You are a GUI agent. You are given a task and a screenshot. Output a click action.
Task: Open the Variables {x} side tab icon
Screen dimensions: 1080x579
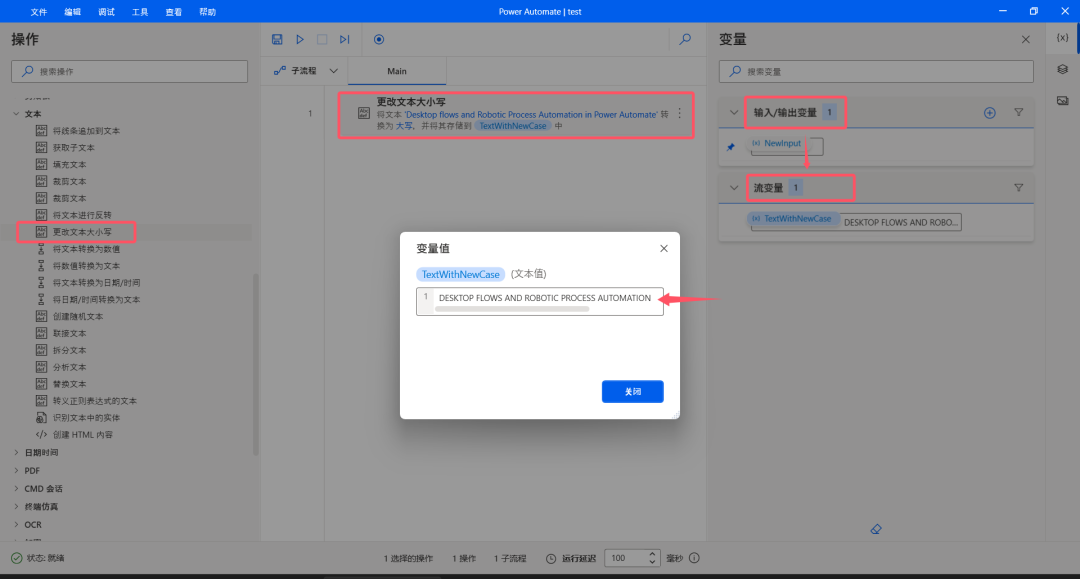coord(1063,38)
